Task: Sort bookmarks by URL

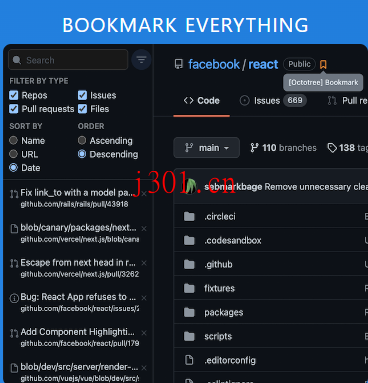Action: 13,154
